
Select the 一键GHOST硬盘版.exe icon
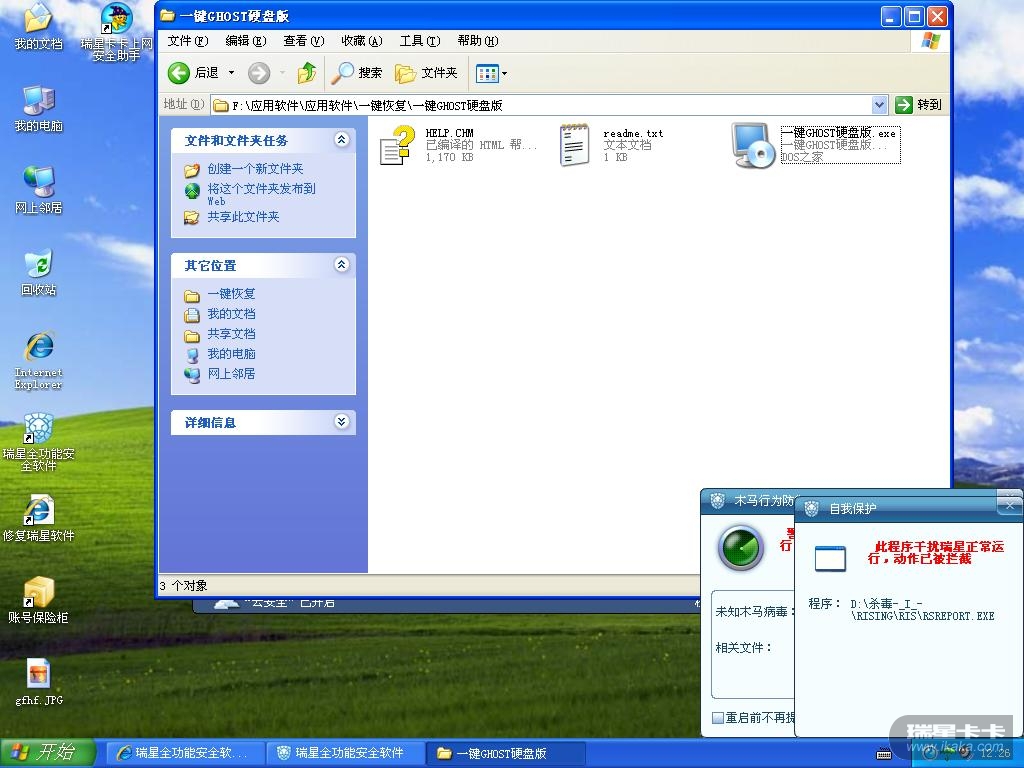[753, 145]
